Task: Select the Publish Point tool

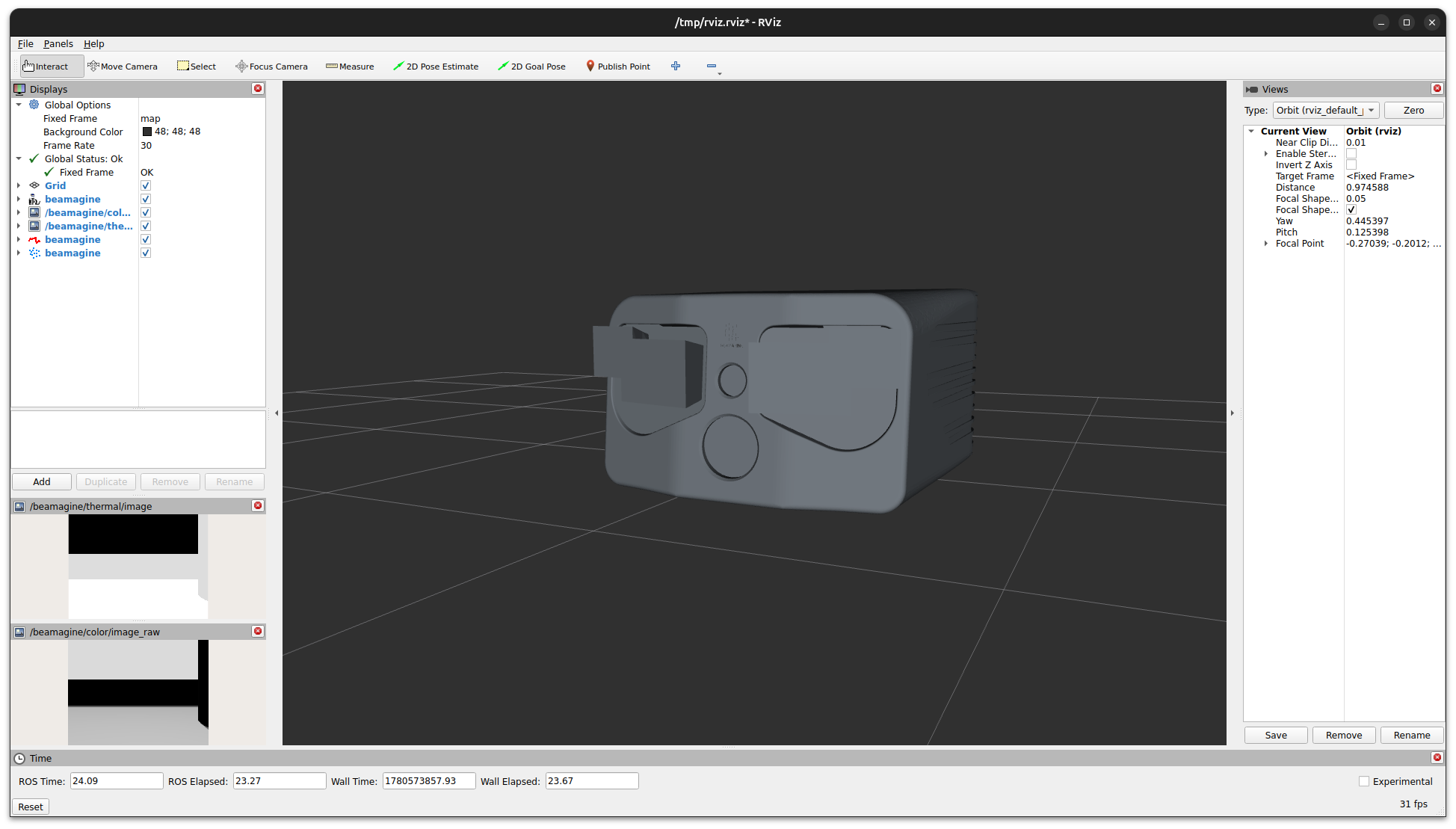Action: [618, 67]
